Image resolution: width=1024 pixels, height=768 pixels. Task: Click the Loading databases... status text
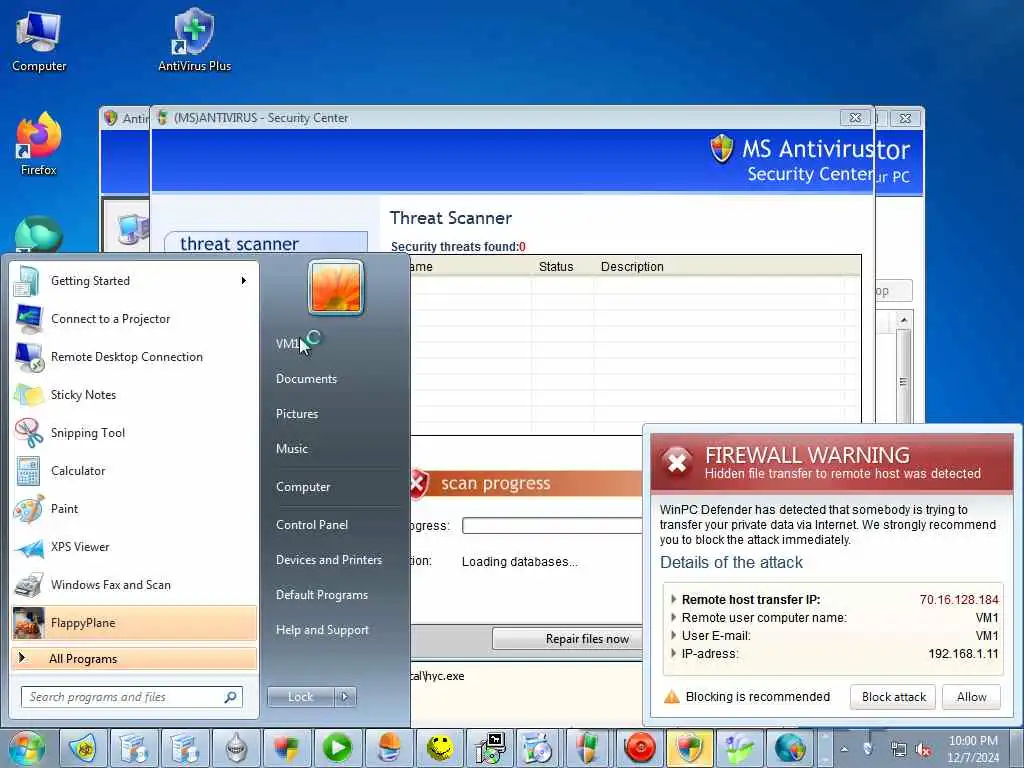(x=519, y=562)
